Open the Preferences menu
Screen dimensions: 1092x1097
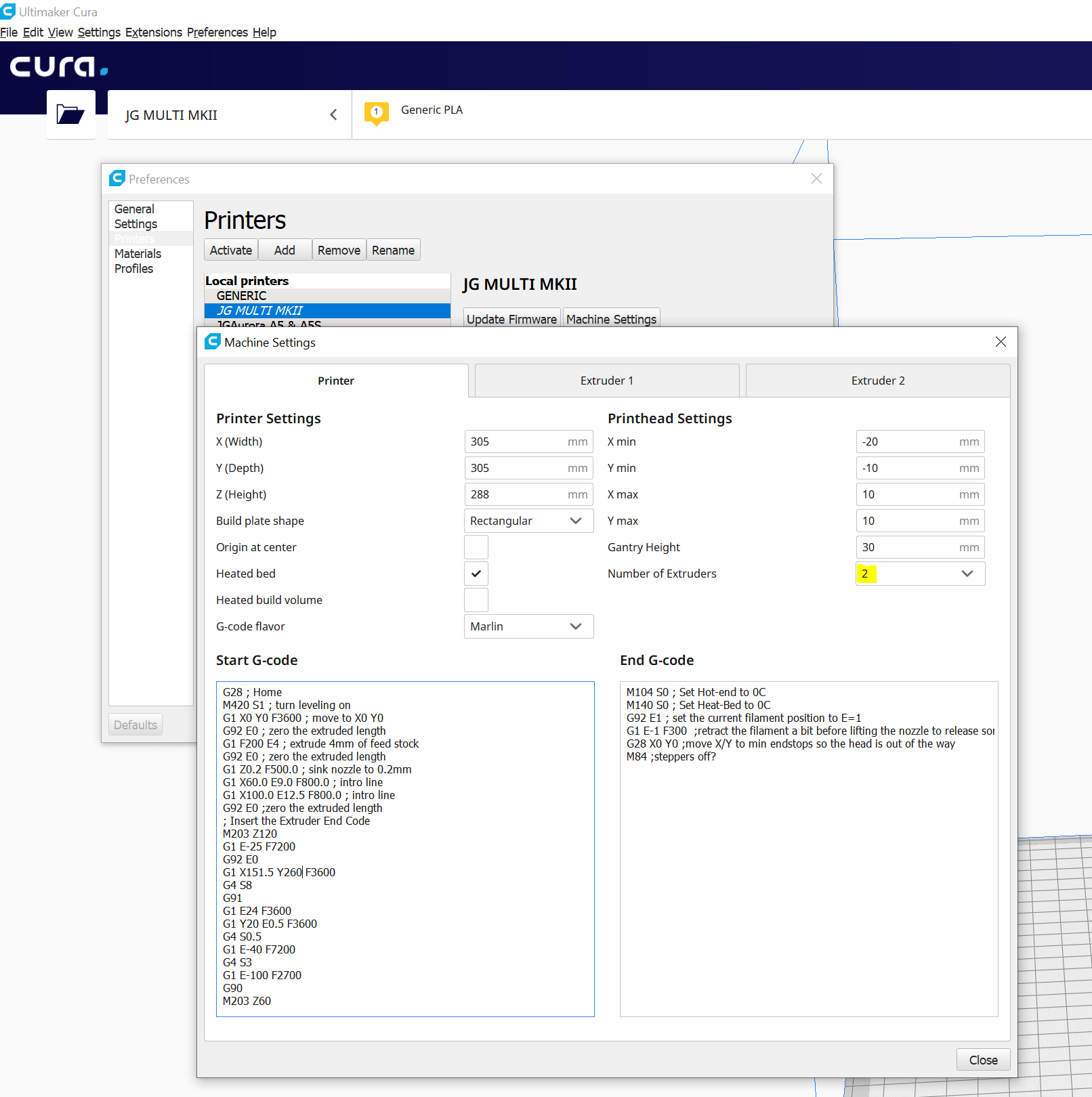(x=217, y=33)
